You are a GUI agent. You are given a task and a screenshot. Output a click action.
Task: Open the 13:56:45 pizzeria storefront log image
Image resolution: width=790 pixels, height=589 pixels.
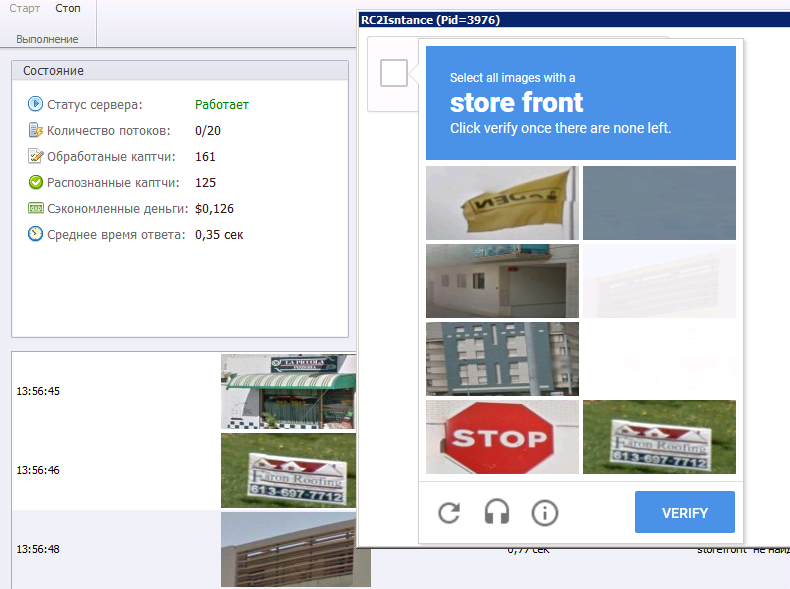(x=288, y=391)
